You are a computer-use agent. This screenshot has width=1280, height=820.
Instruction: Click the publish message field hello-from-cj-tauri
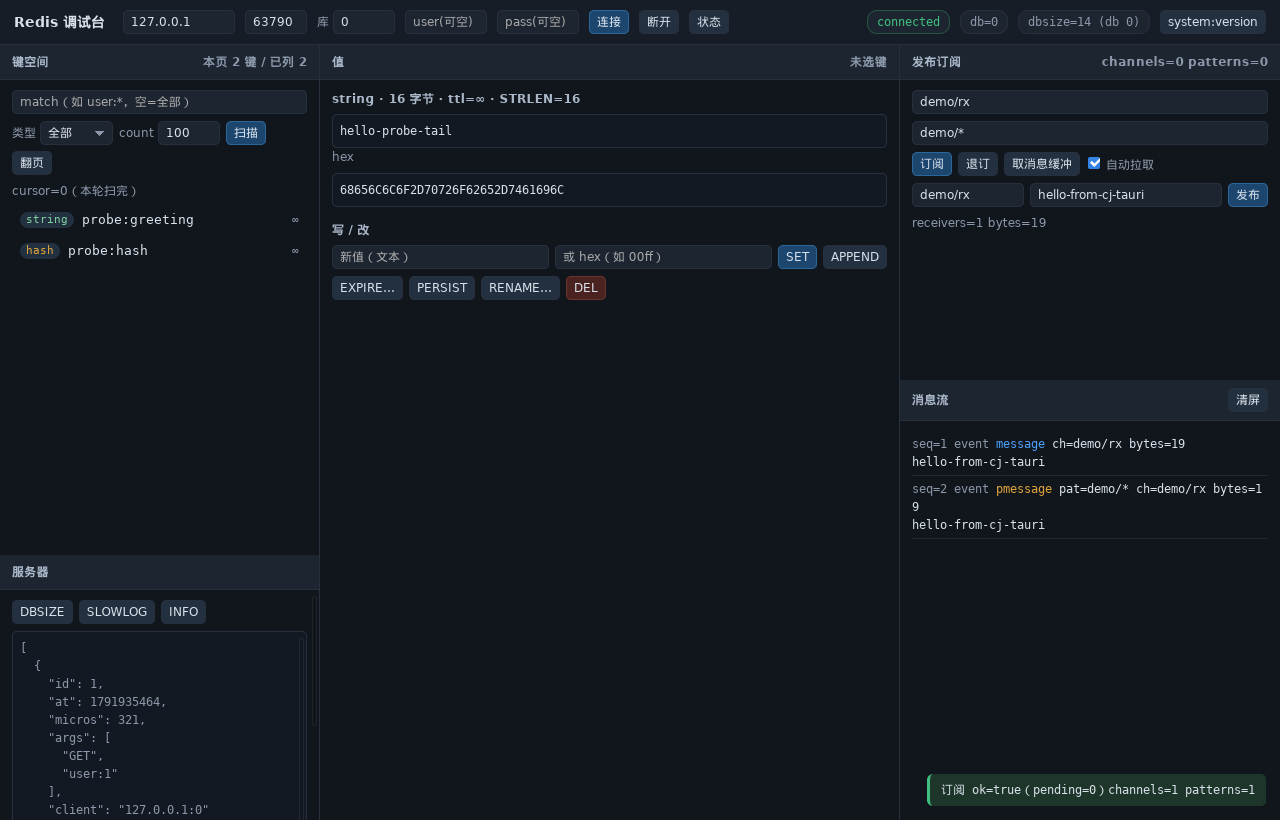coord(1126,195)
